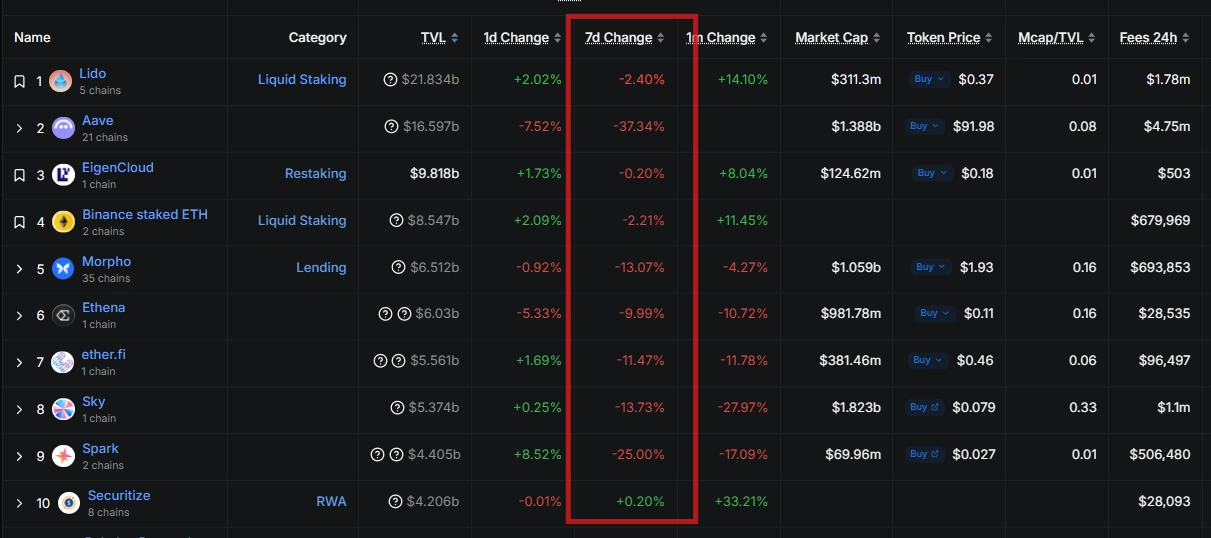Click the Sky protocol logo
The height and width of the screenshot is (538, 1211).
[x=63, y=409]
